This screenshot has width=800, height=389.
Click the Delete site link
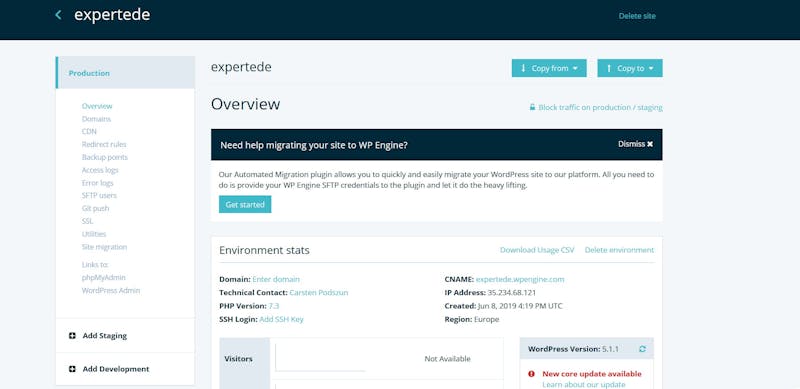click(x=637, y=16)
